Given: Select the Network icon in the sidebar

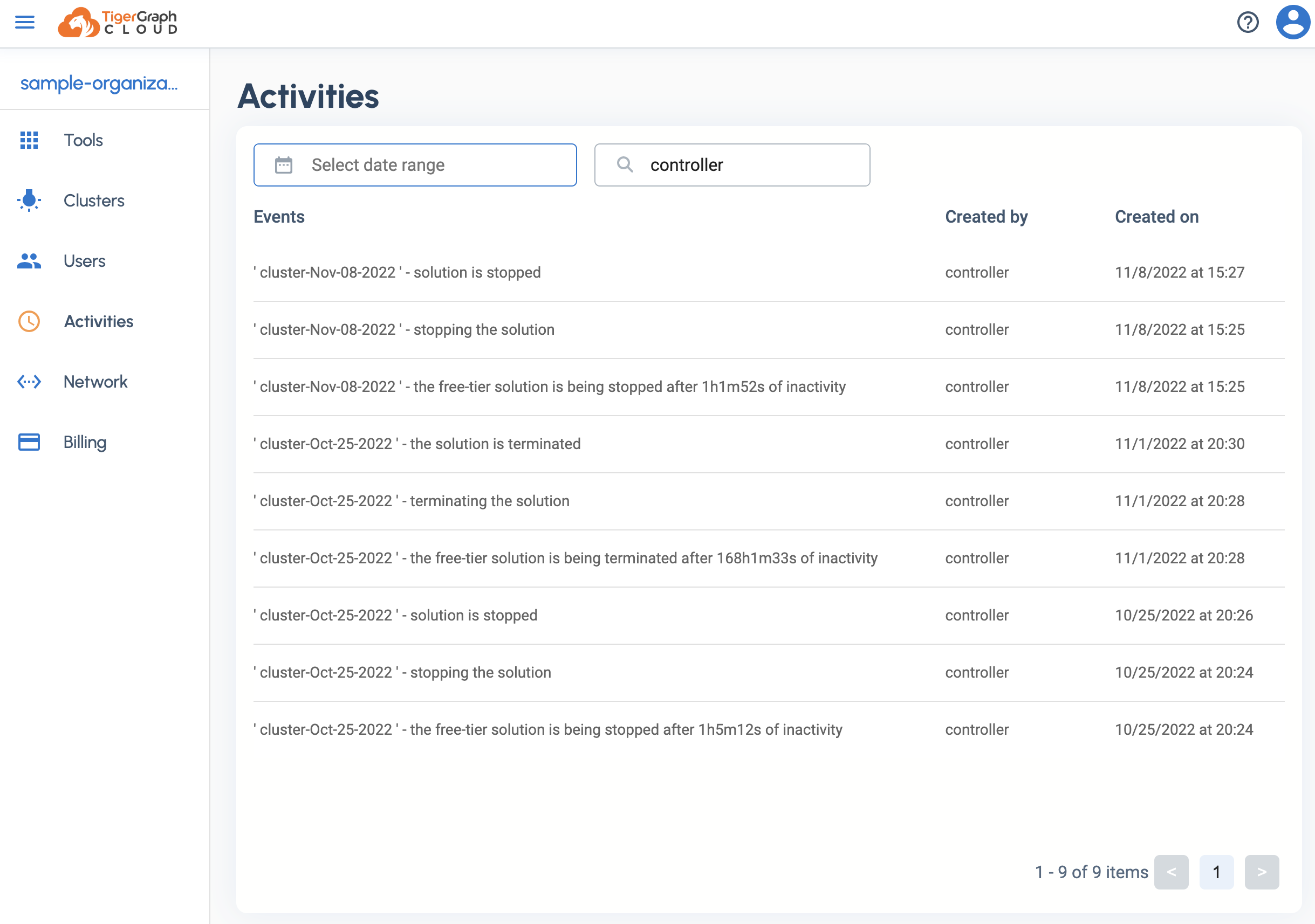Looking at the screenshot, I should (29, 382).
